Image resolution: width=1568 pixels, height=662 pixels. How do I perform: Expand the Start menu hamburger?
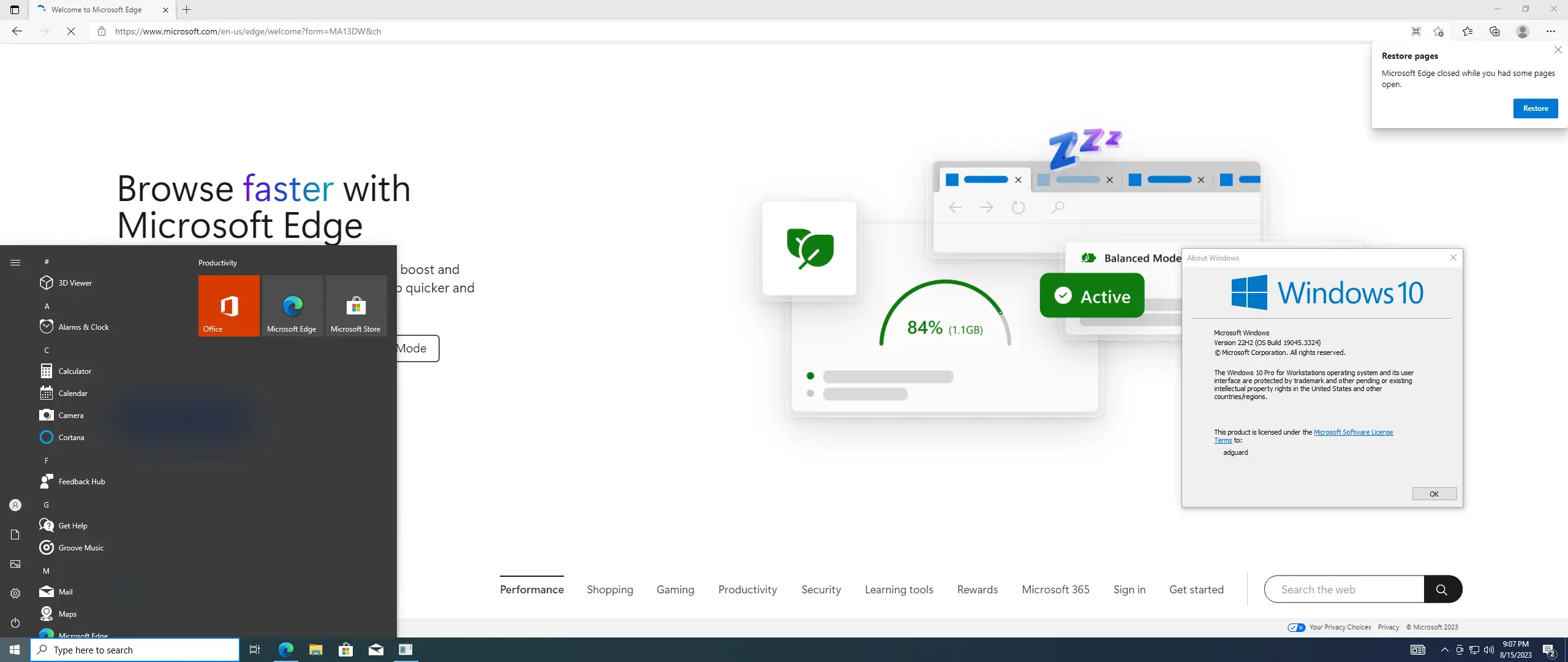pyautogui.click(x=15, y=262)
